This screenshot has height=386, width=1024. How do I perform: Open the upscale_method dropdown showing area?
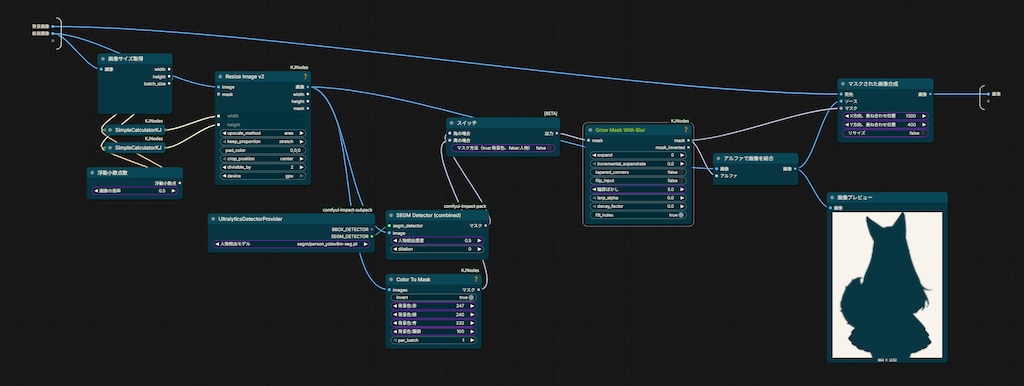[264, 133]
